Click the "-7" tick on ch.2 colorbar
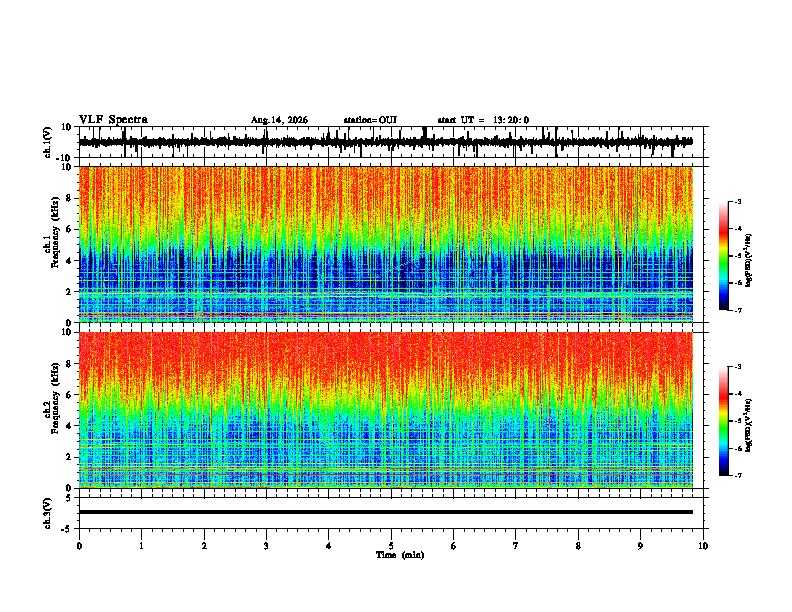792x612 pixels. point(737,476)
